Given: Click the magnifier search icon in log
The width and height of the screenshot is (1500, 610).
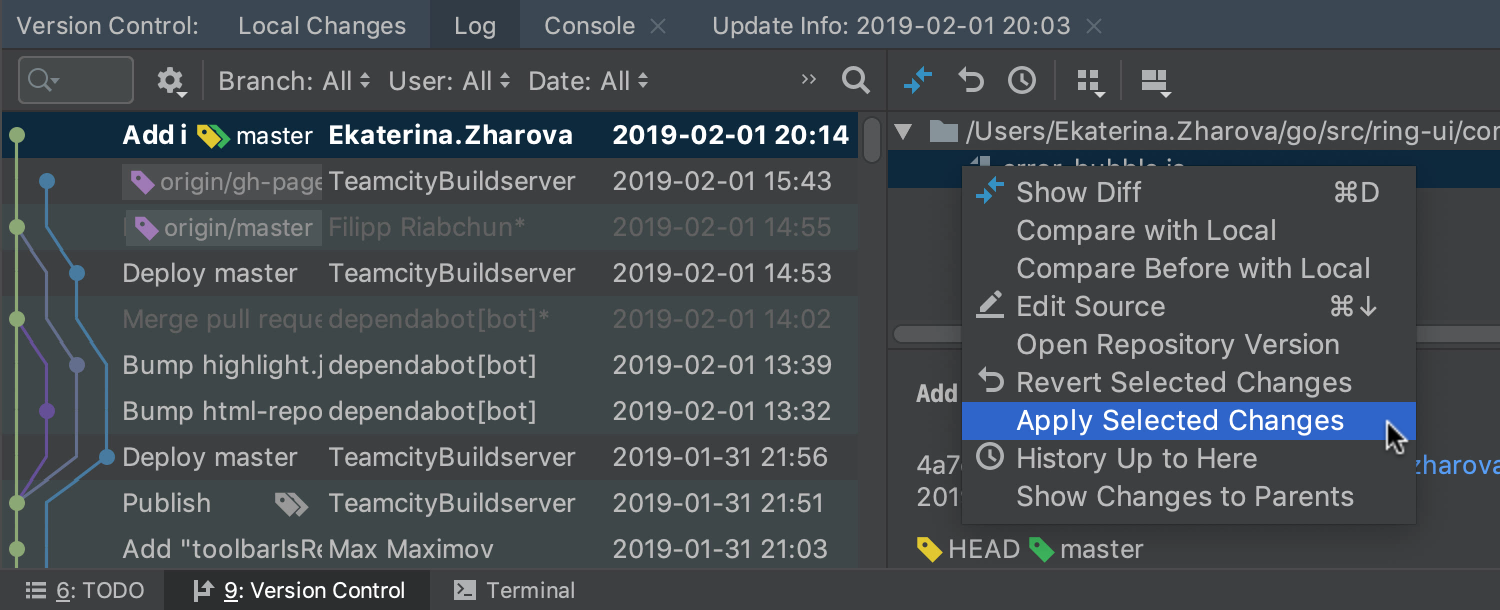Looking at the screenshot, I should pos(855,80).
